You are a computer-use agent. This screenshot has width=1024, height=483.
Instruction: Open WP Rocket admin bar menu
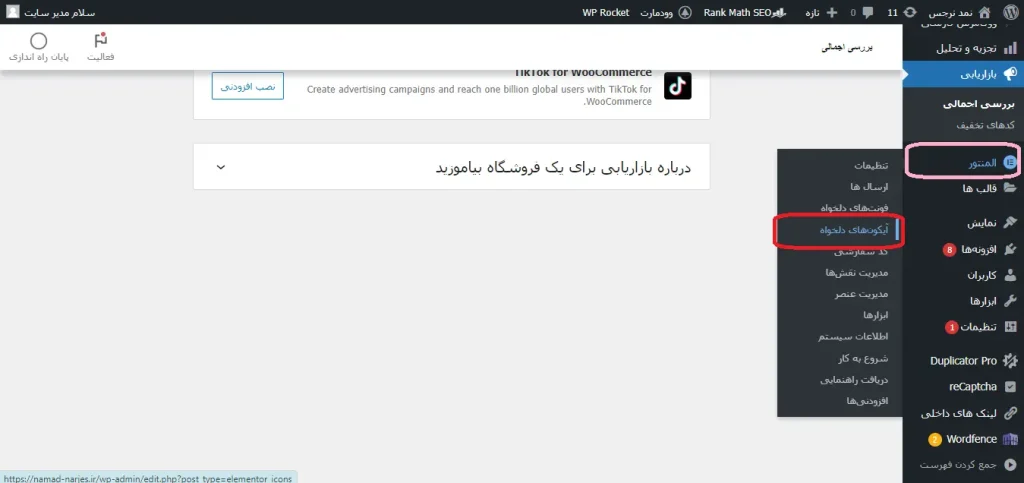[605, 12]
